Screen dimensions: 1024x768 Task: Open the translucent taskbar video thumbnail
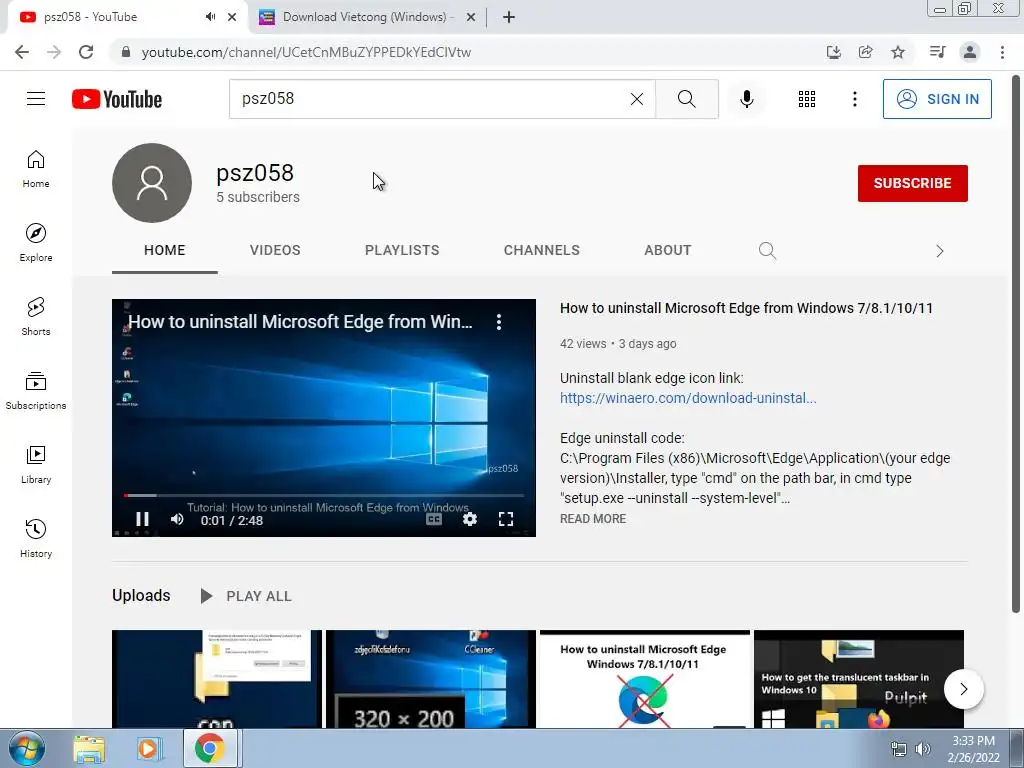[x=858, y=679]
